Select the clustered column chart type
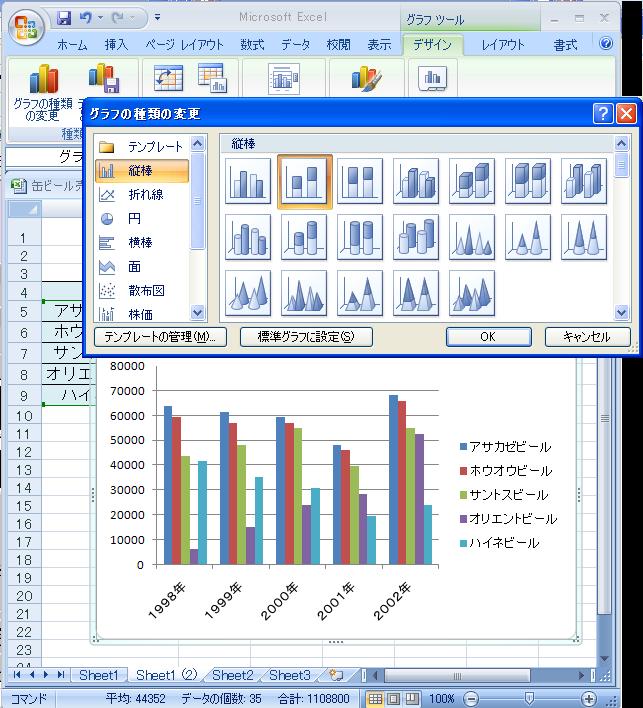643x708 pixels. click(x=248, y=181)
